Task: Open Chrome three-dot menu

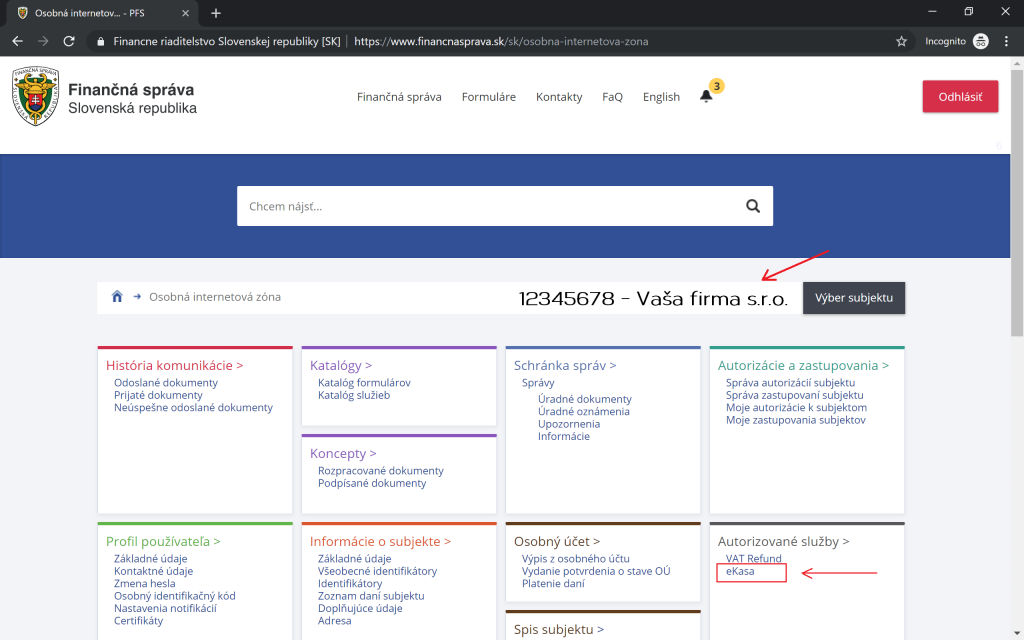Action: pyautogui.click(x=1006, y=41)
